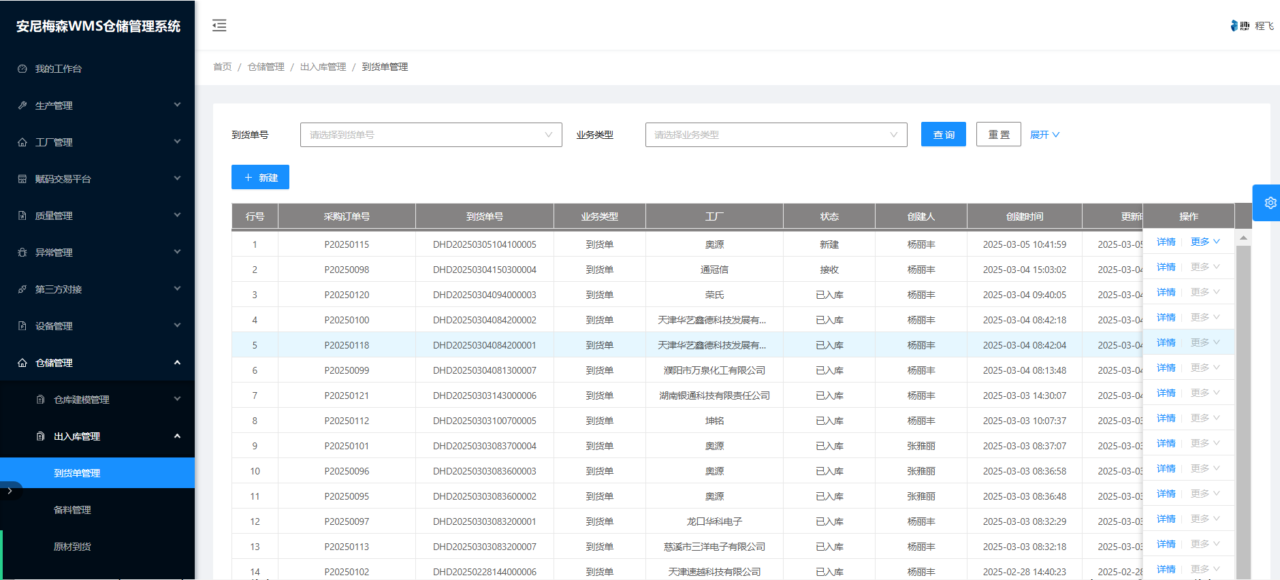Click the clipboard icon beside 仓库建模管理
The width and height of the screenshot is (1280, 580).
[x=40, y=400]
